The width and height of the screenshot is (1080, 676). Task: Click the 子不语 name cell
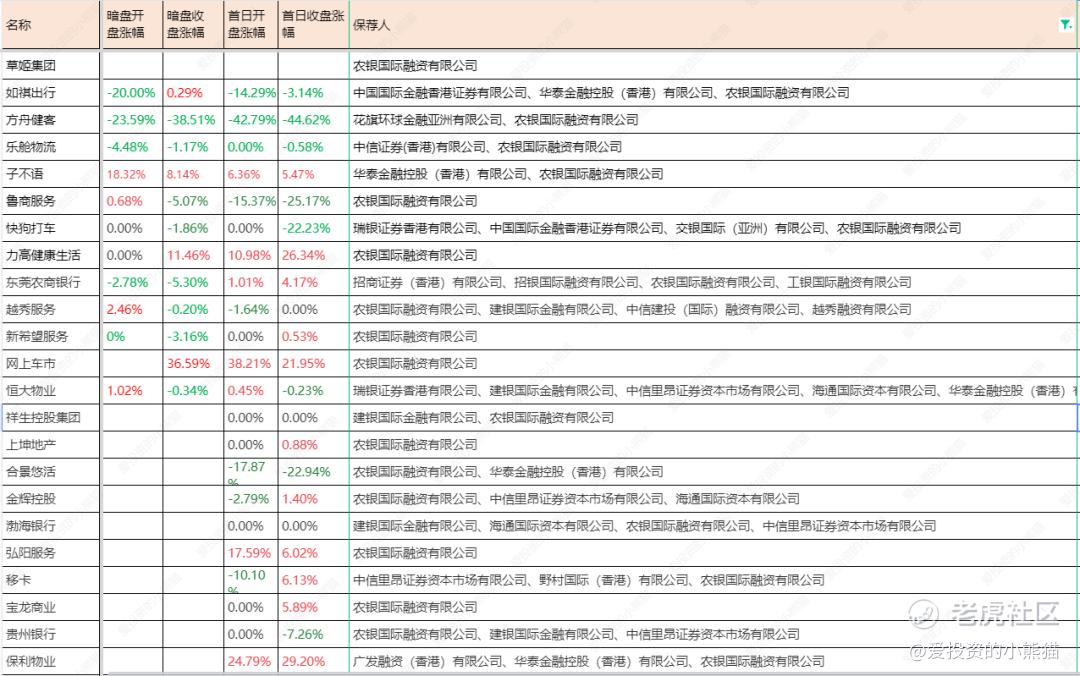pyautogui.click(x=51, y=174)
